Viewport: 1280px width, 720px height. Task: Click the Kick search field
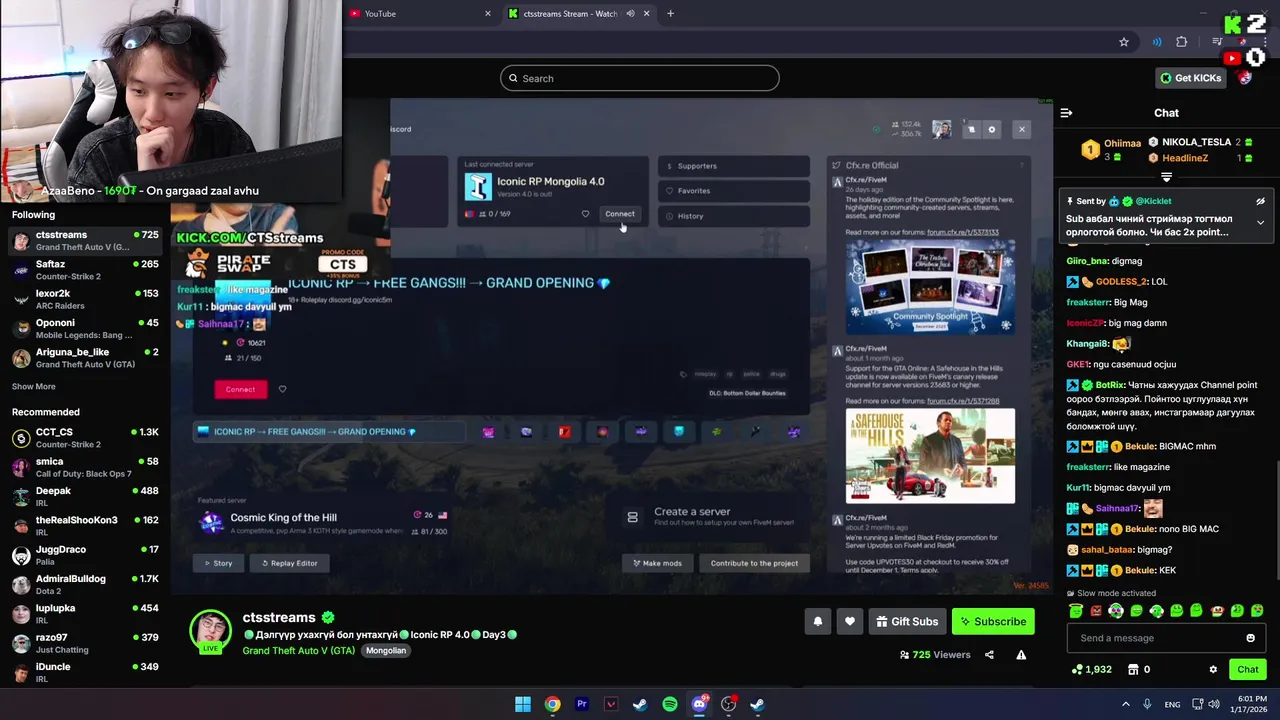point(640,78)
